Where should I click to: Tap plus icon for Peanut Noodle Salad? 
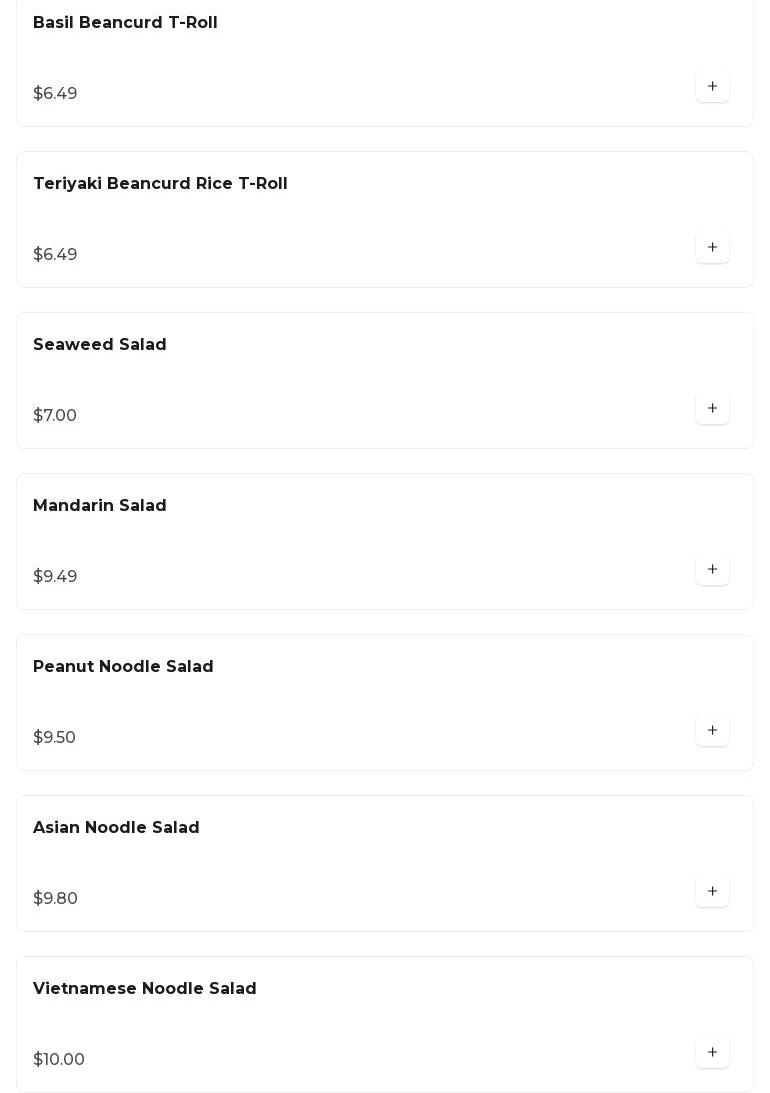coord(712,731)
